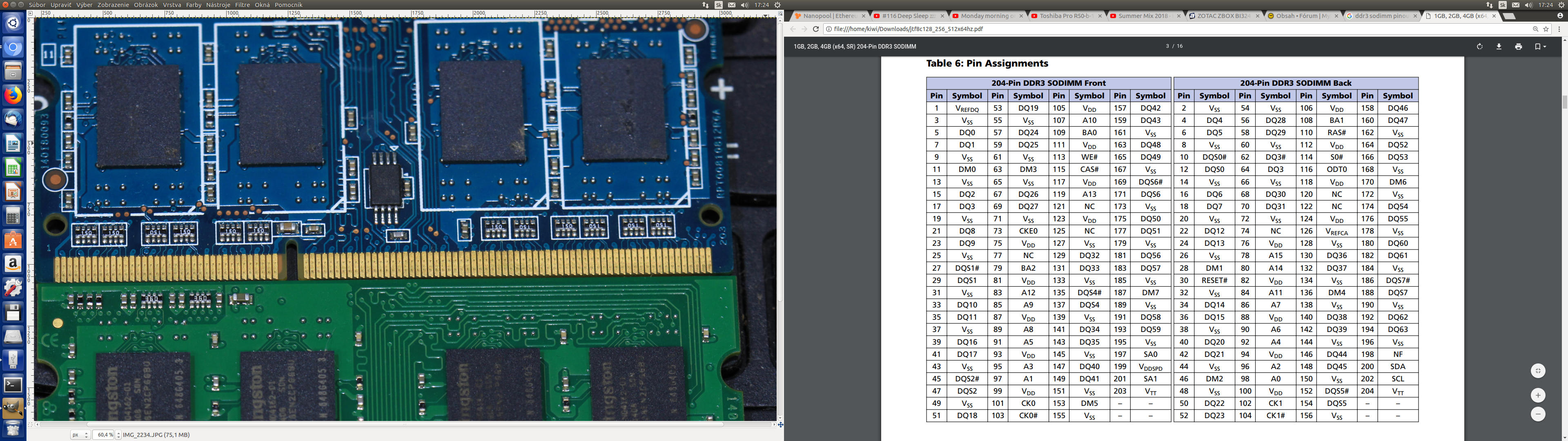The height and width of the screenshot is (441, 1568).
Task: Click the PDF zoom in plus button
Action: point(1537,395)
